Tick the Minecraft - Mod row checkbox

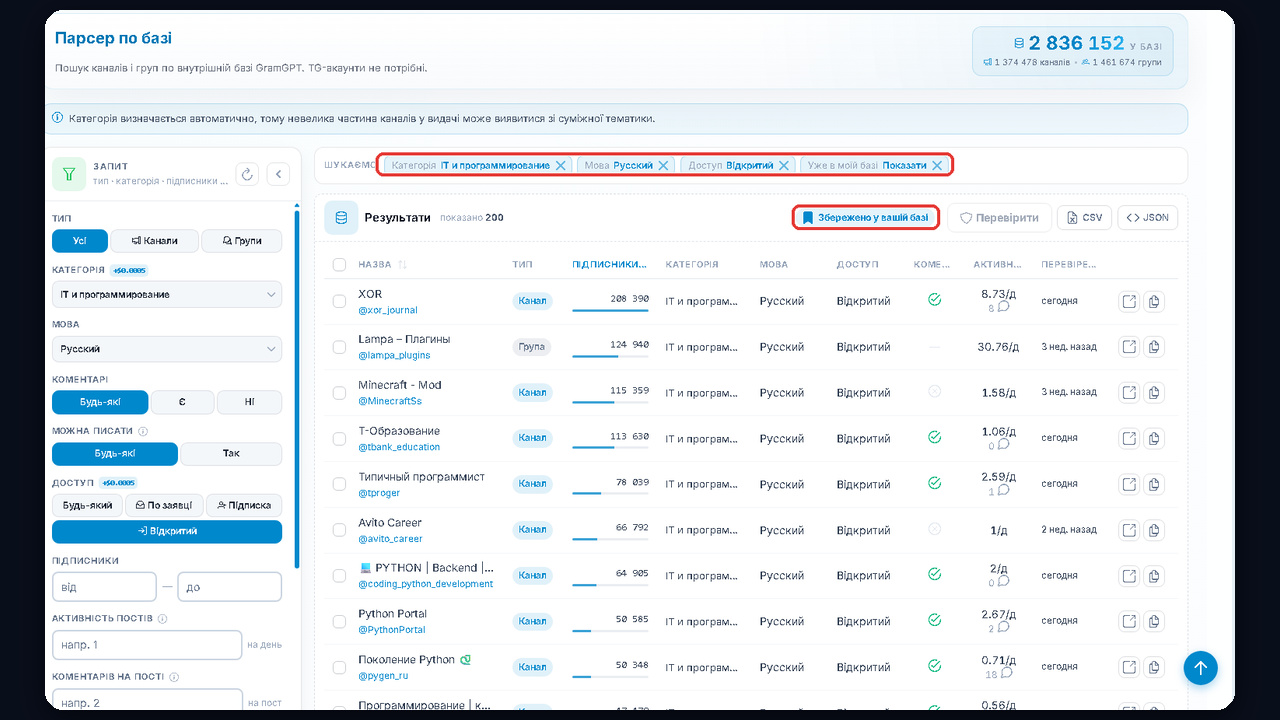point(339,393)
